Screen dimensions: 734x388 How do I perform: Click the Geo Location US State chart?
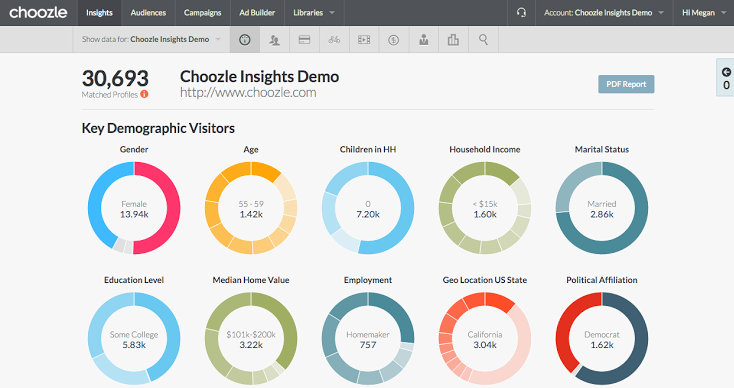click(485, 339)
